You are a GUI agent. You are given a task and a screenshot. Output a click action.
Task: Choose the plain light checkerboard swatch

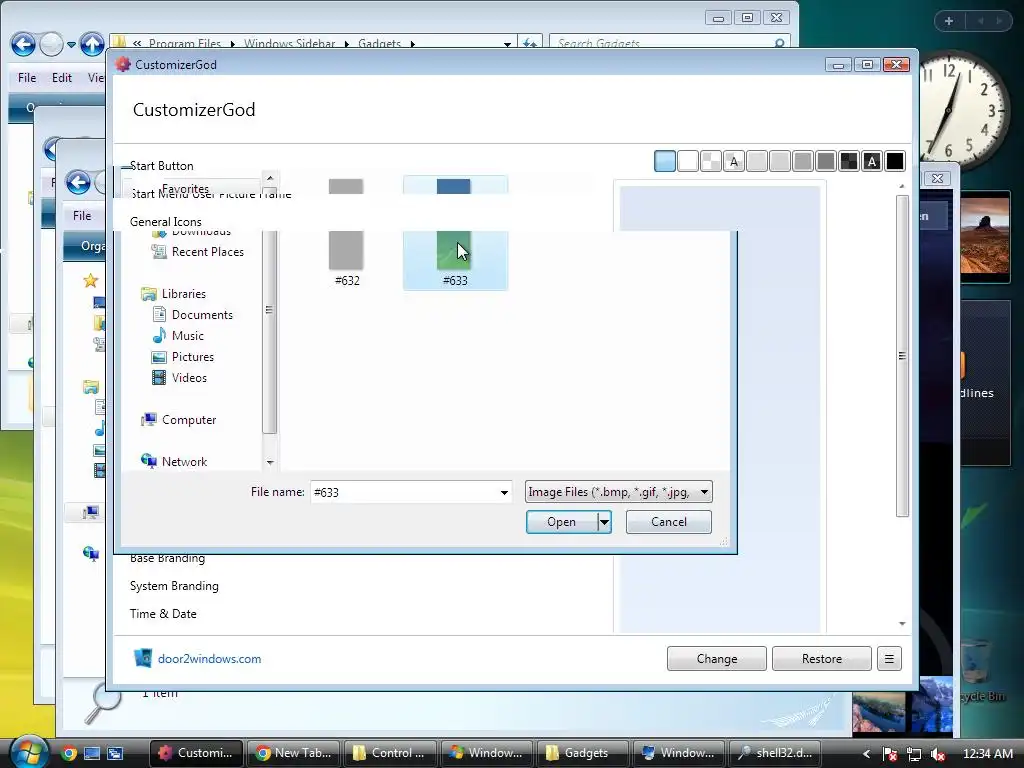click(x=711, y=161)
